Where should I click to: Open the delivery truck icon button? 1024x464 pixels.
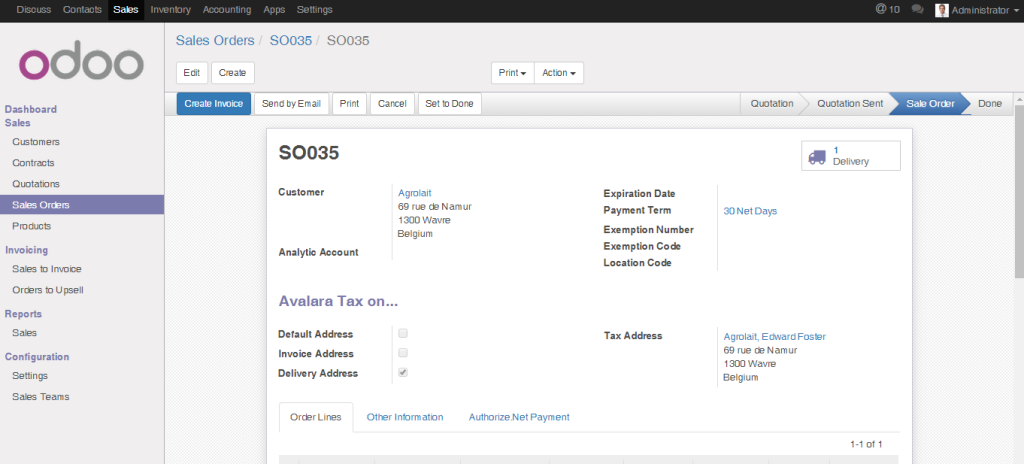(x=817, y=156)
